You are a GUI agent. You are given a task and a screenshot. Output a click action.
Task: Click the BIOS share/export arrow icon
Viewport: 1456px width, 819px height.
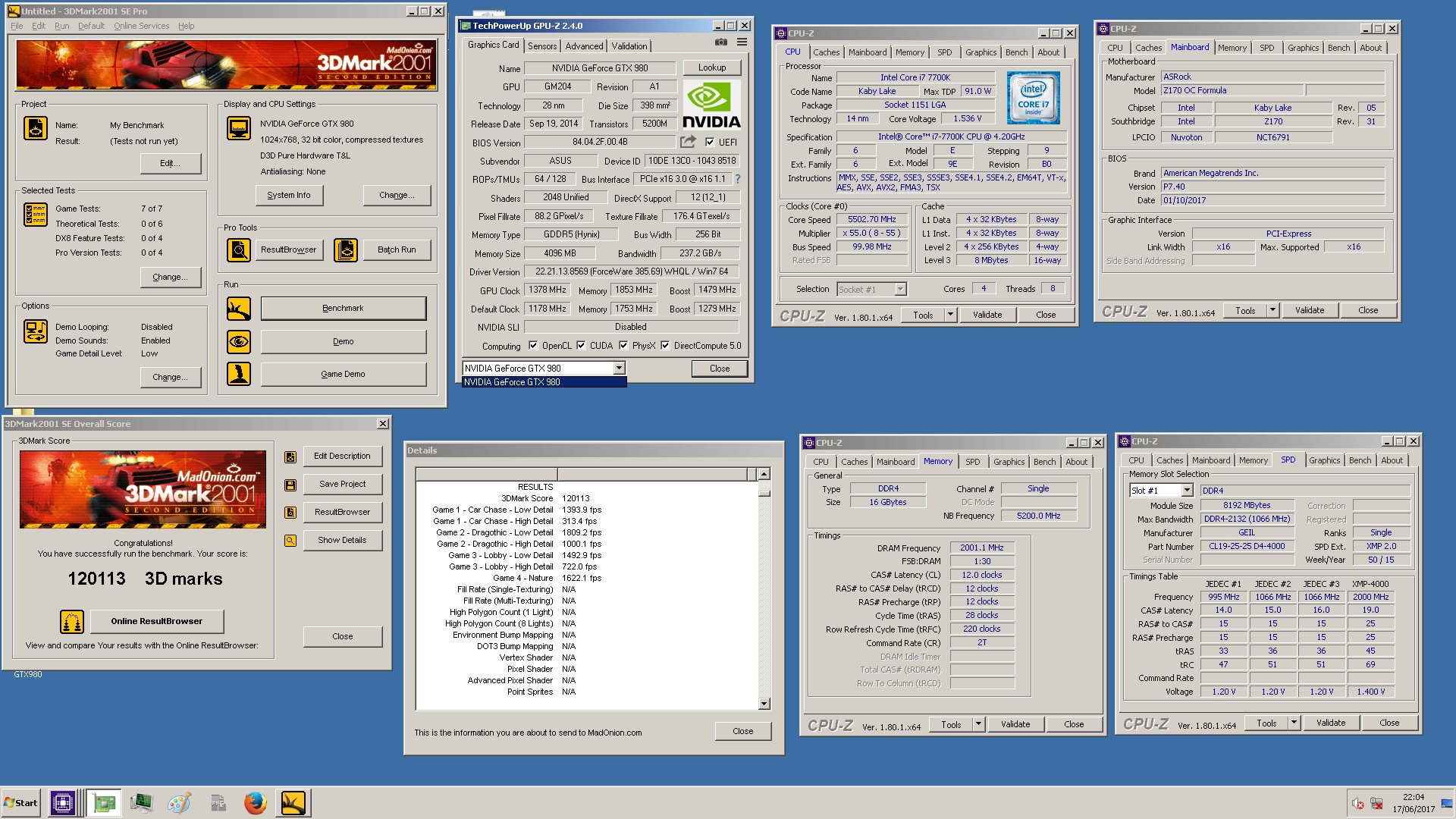(x=688, y=142)
